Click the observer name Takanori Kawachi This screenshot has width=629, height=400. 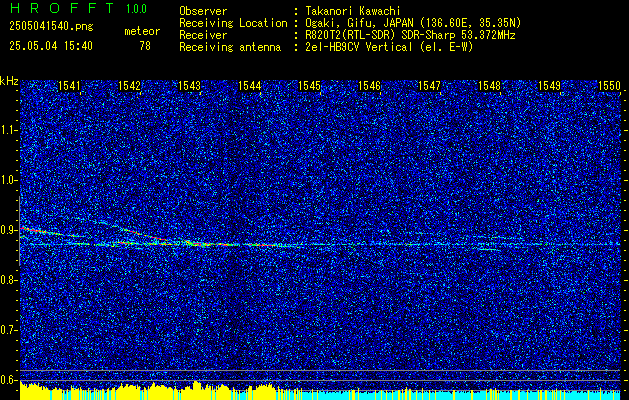click(352, 11)
